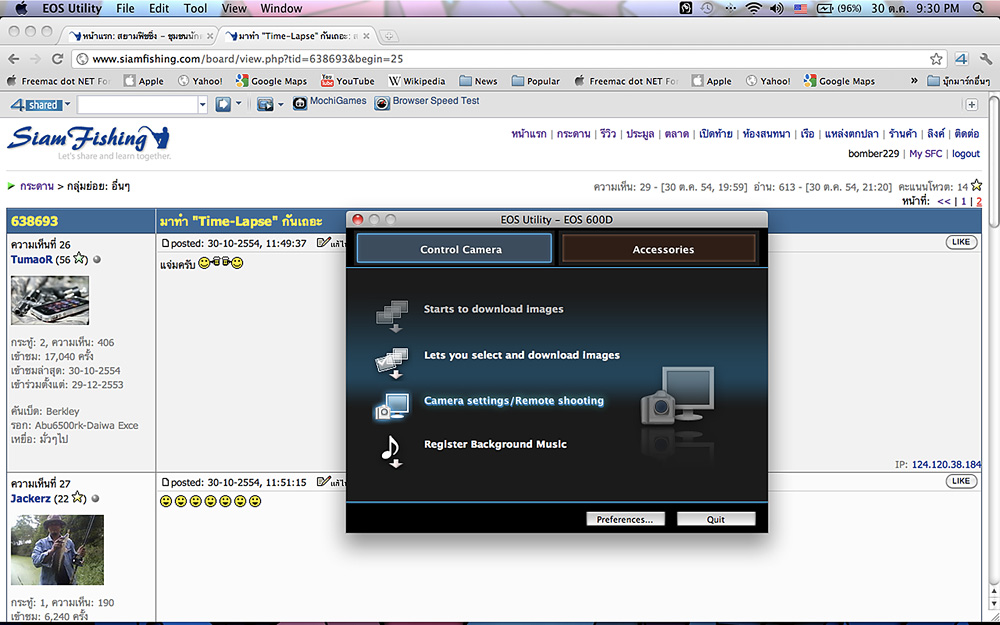Open the View menu
1000x625 pixels.
tap(234, 8)
